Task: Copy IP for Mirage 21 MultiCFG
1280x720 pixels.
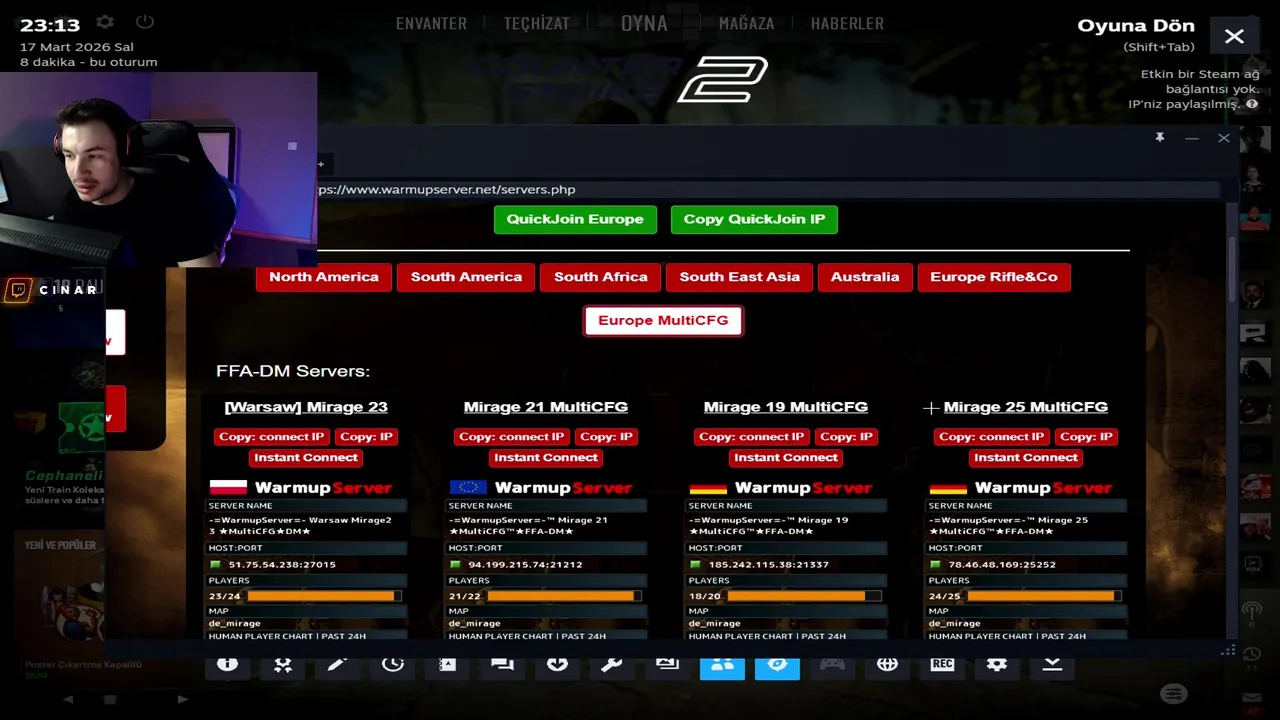Action: (606, 437)
